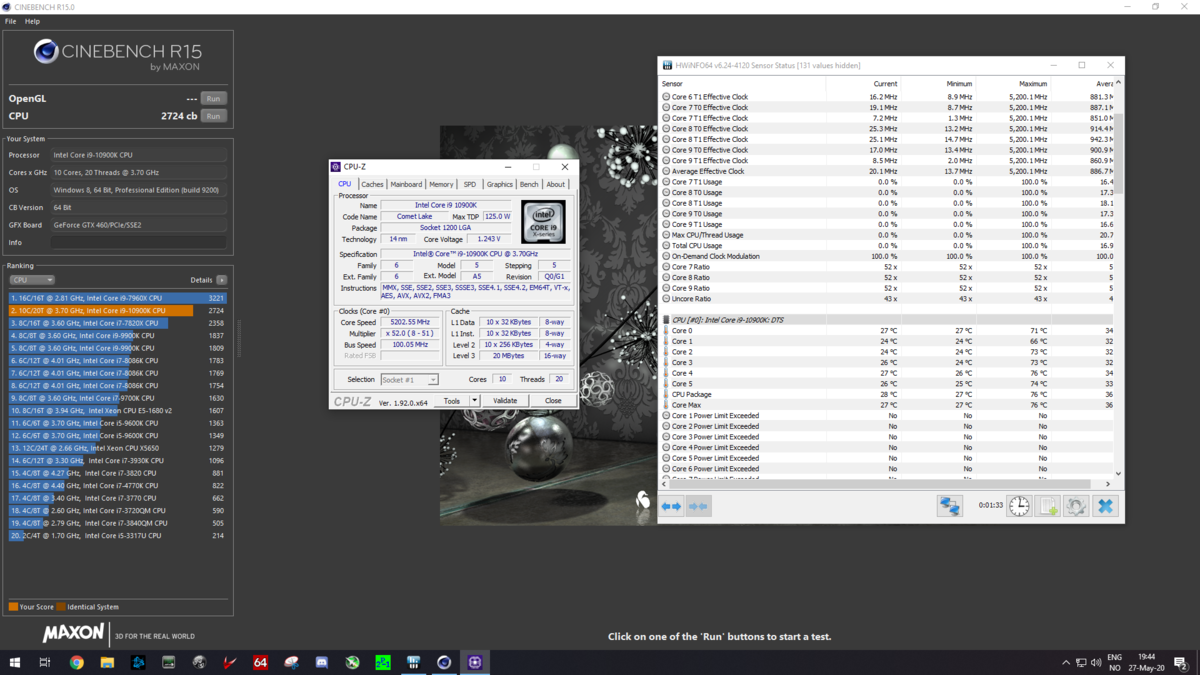Screen dimensions: 1200x675
Task: Run the CPU benchmark
Action: point(213,116)
